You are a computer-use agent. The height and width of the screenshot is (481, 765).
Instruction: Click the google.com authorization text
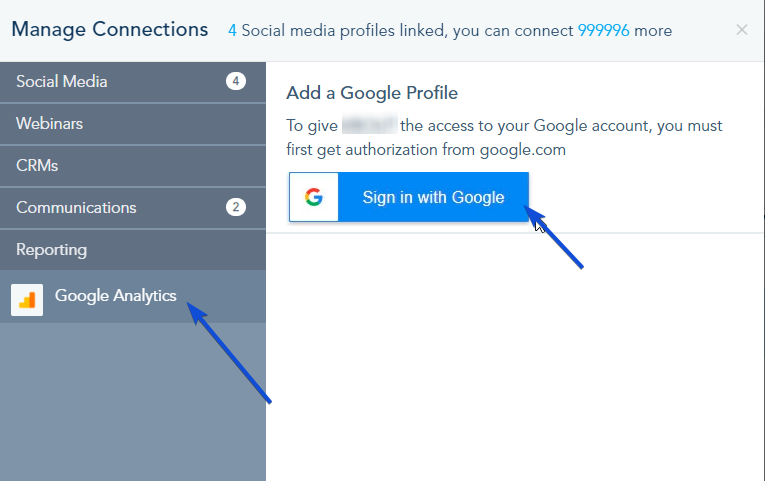click(x=523, y=150)
